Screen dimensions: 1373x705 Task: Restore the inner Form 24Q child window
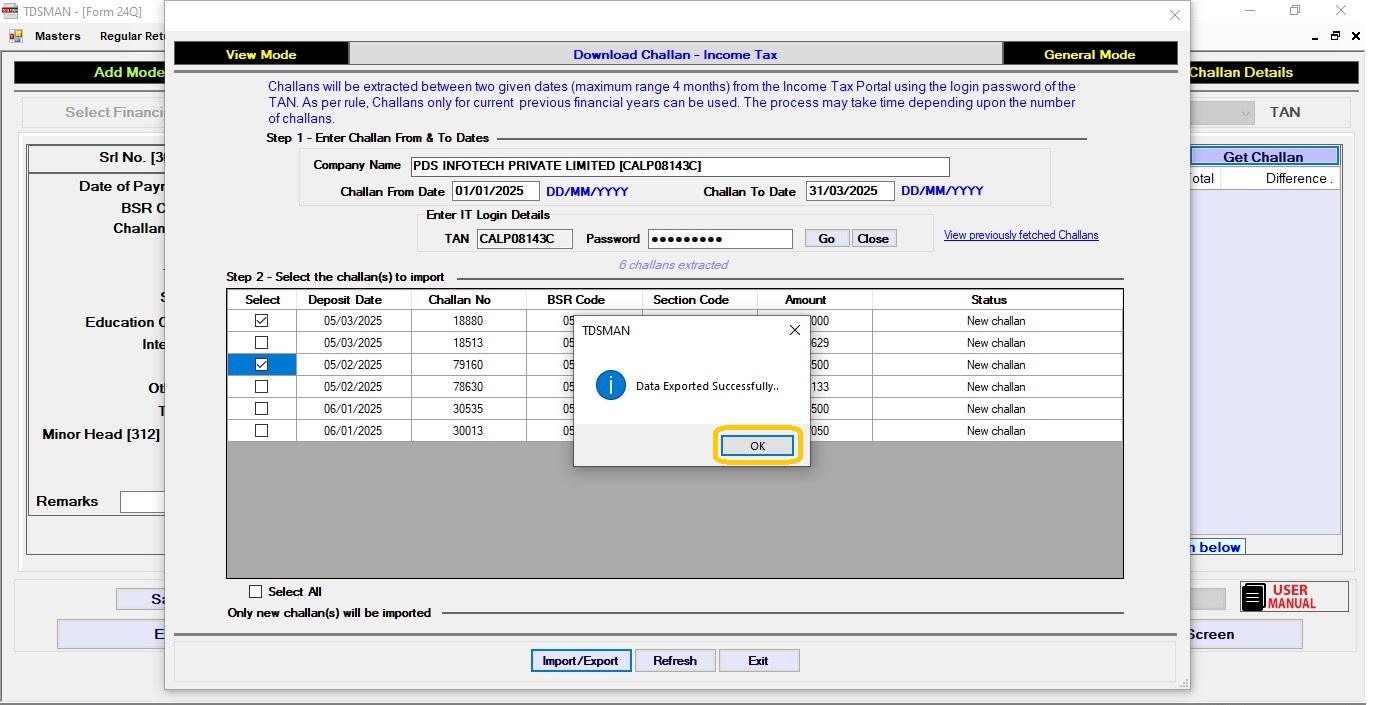[1335, 36]
